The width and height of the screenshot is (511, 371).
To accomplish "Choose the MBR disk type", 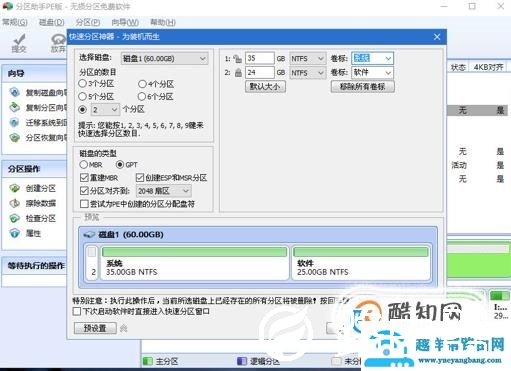I will tap(83, 165).
